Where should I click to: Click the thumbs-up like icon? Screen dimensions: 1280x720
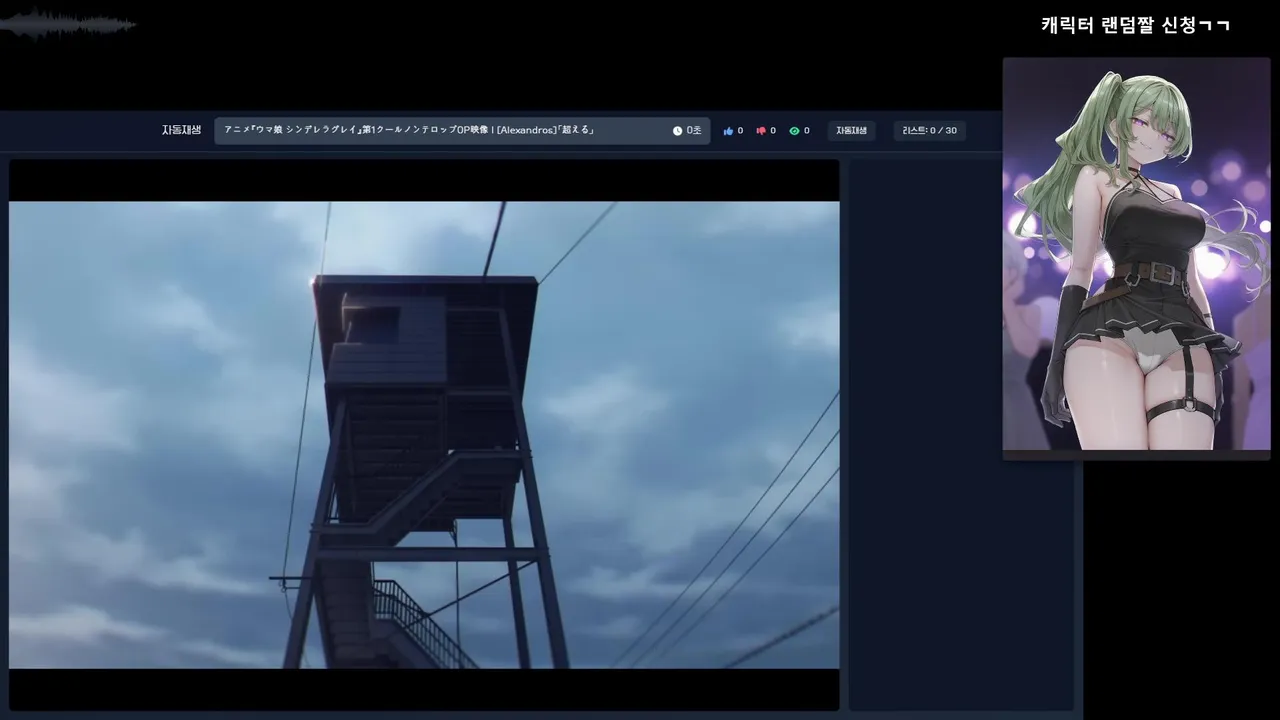(x=728, y=131)
